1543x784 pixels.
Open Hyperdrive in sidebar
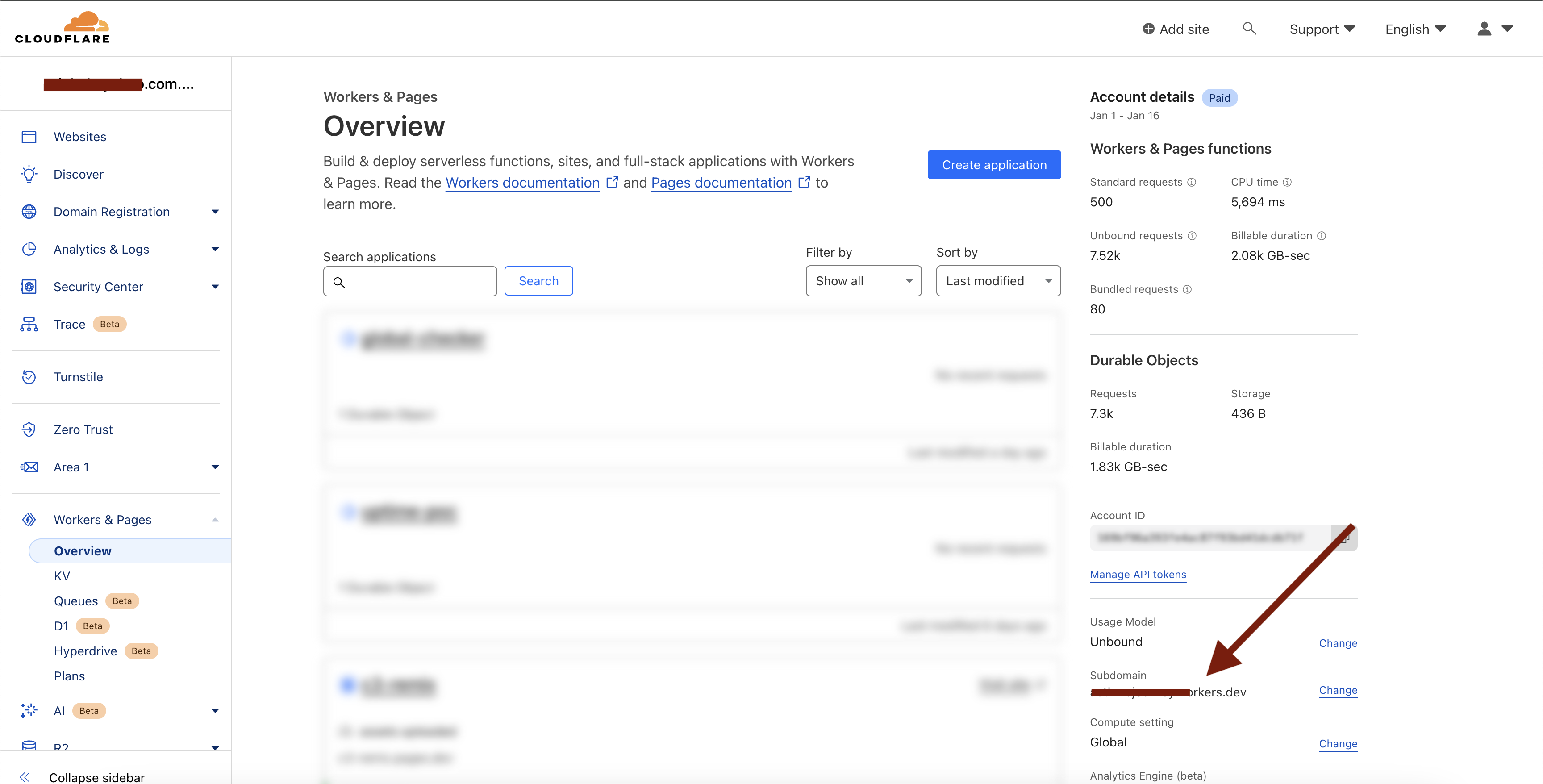click(86, 652)
